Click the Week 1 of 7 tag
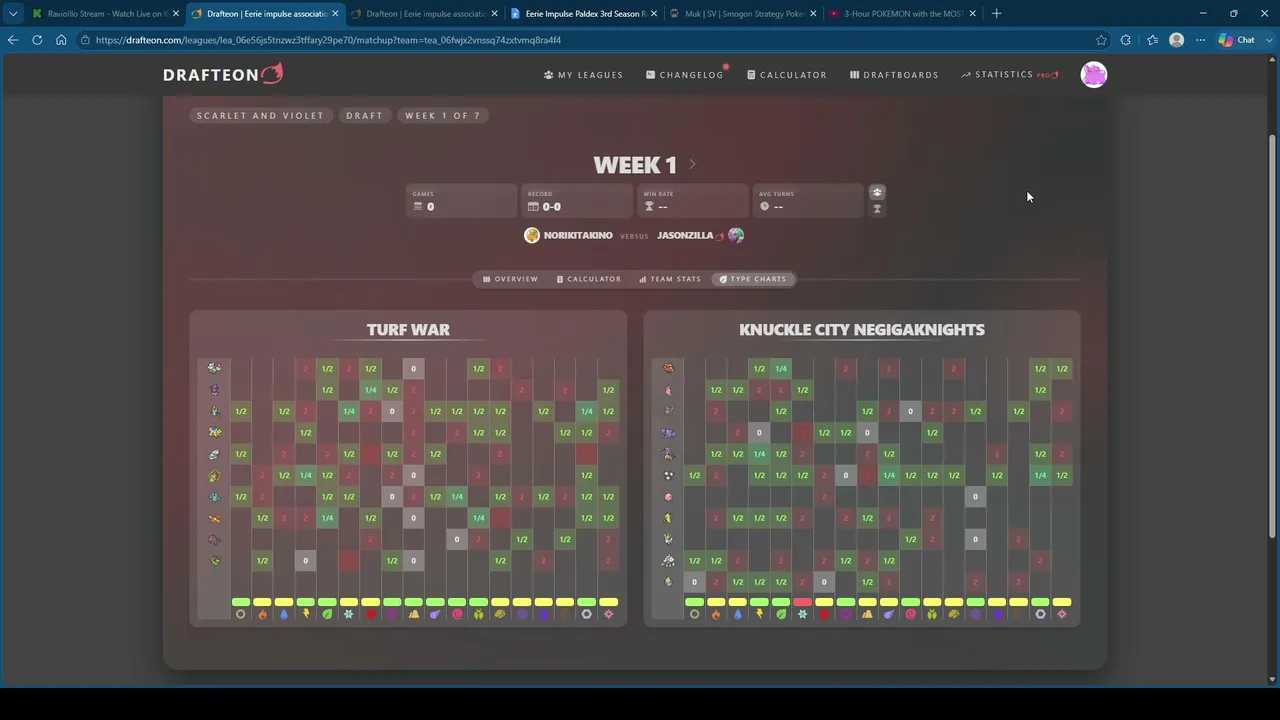Image resolution: width=1280 pixels, height=720 pixels. 443,115
